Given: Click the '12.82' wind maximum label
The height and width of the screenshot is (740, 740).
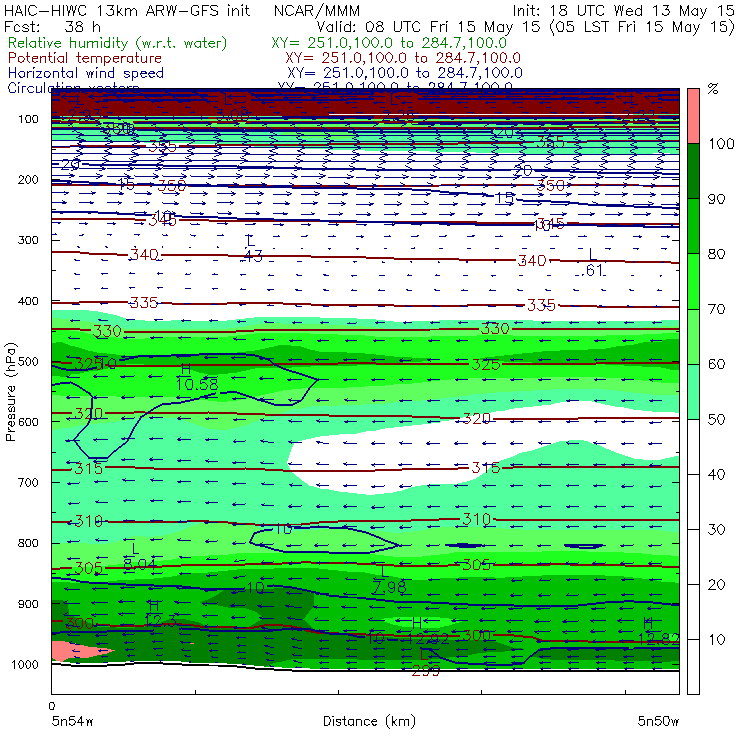Looking at the screenshot, I should pyautogui.click(x=658, y=639).
